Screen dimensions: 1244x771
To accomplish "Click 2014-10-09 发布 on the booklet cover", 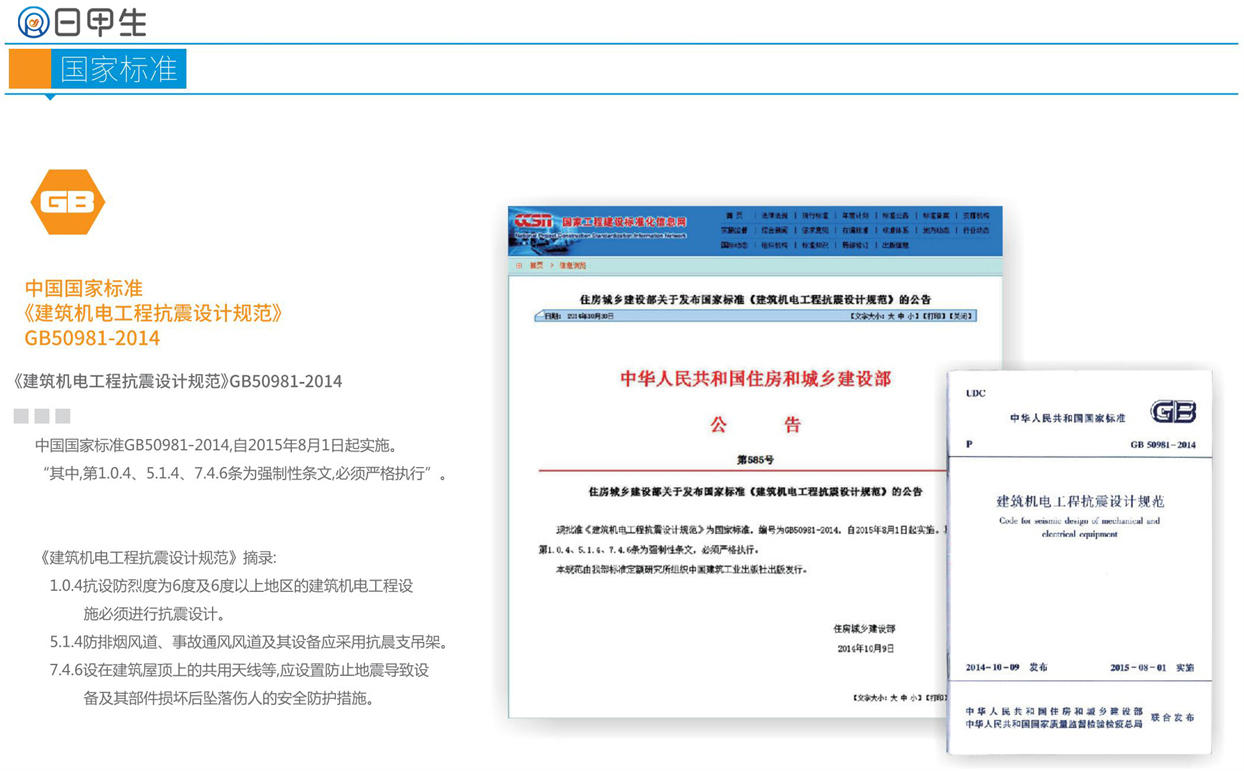I will [1006, 667].
